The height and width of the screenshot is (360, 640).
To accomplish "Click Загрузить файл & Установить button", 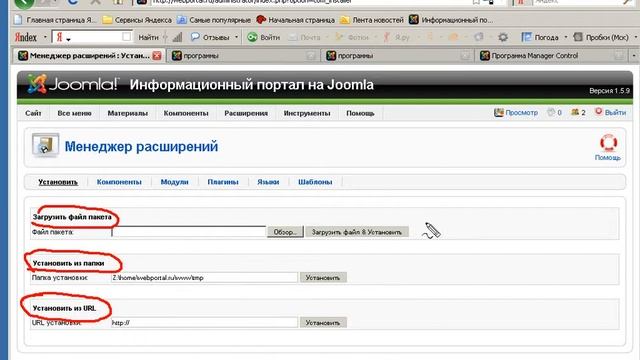I will 357,232.
